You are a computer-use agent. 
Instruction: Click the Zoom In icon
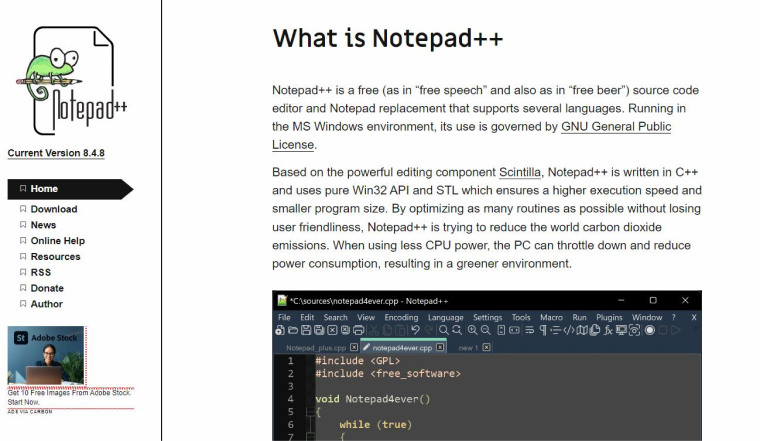pos(473,331)
